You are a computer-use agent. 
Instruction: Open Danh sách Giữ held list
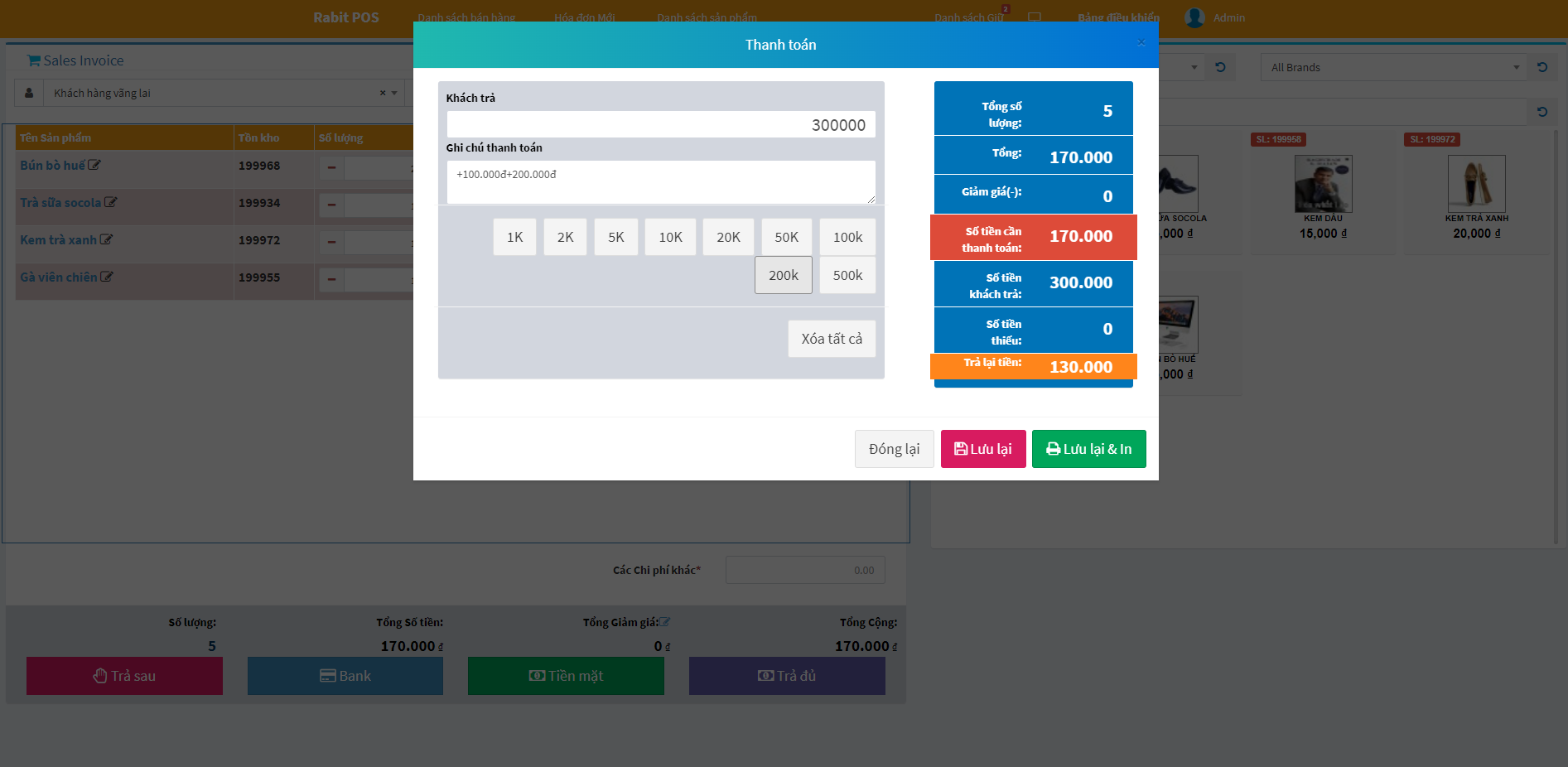point(968,17)
